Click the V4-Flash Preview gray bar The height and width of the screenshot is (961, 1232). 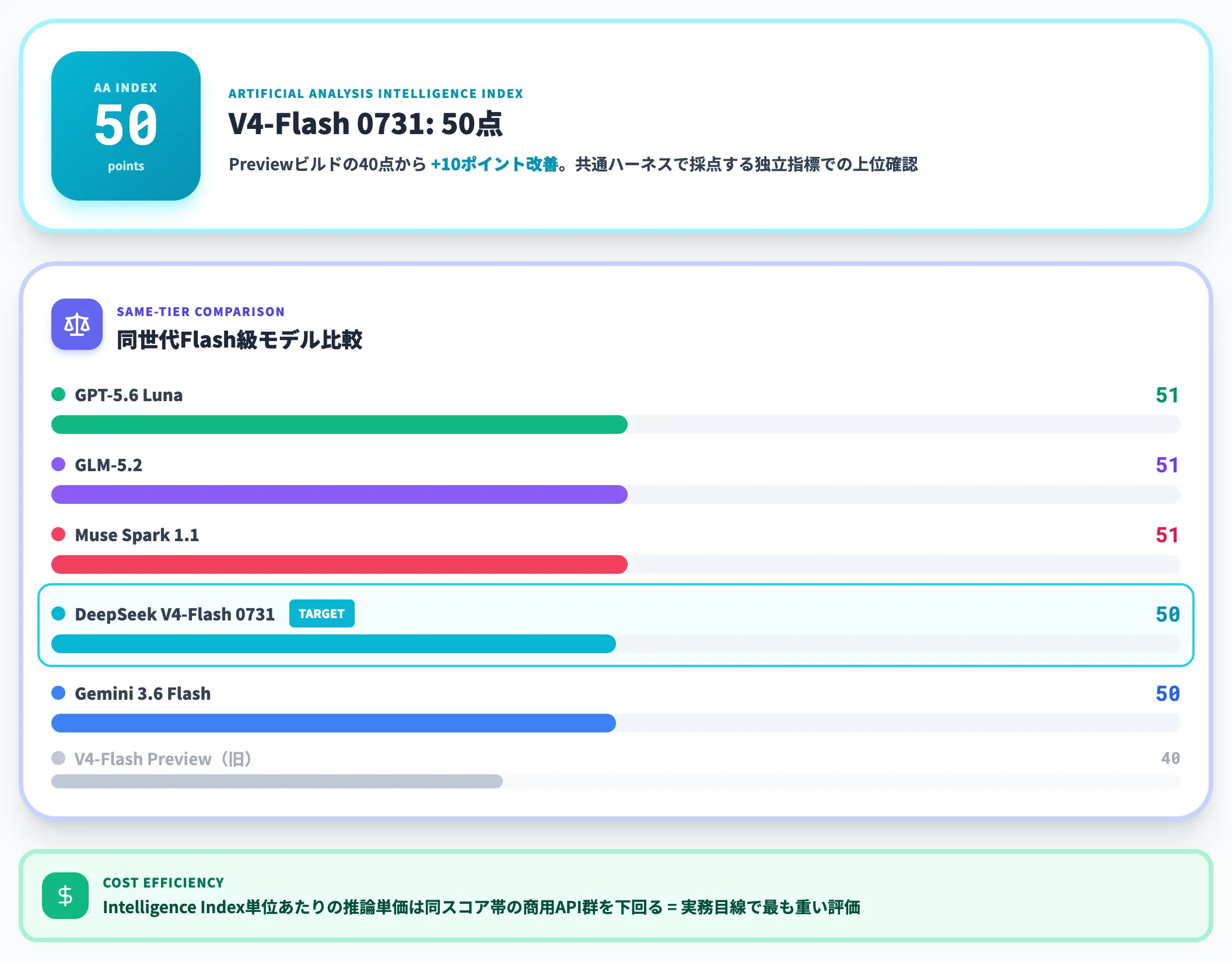277,781
